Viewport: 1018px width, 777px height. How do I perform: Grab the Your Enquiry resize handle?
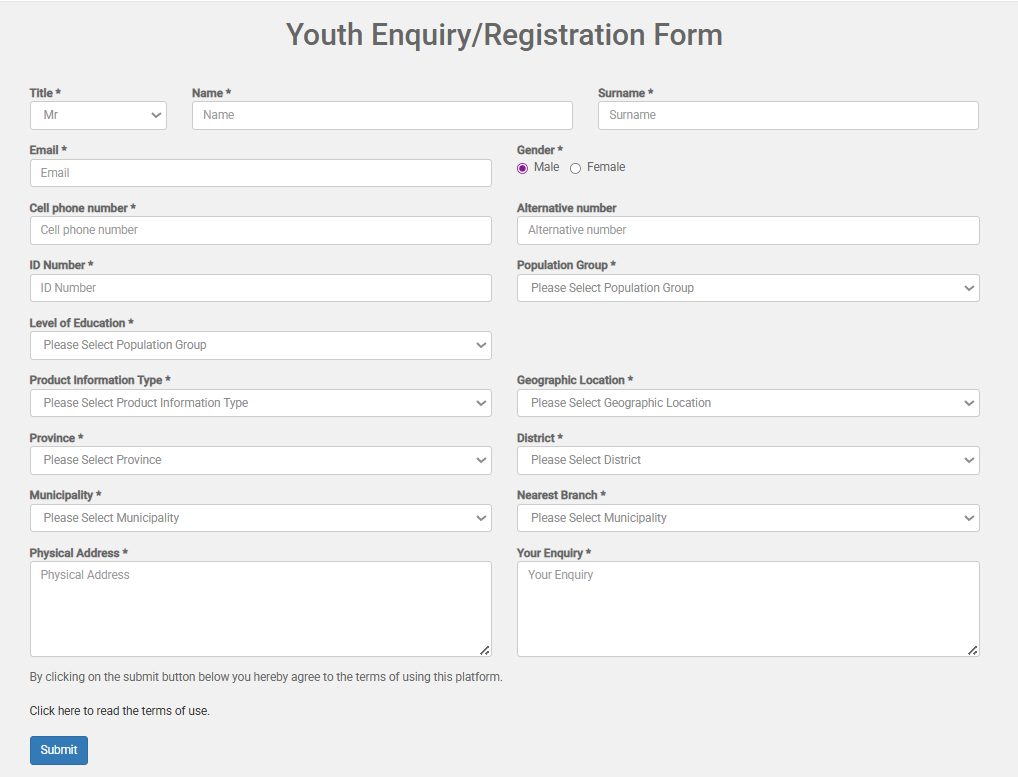972,650
